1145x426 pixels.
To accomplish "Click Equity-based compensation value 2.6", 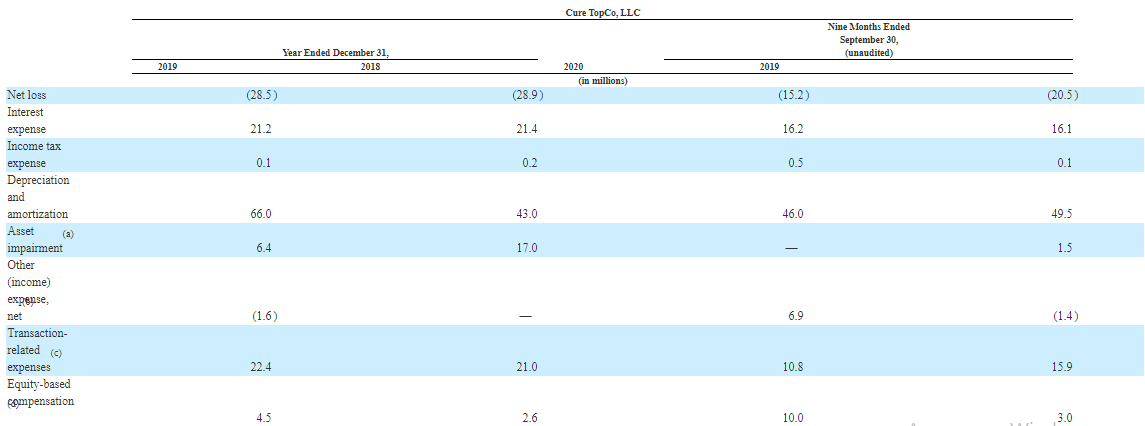I will click(530, 418).
